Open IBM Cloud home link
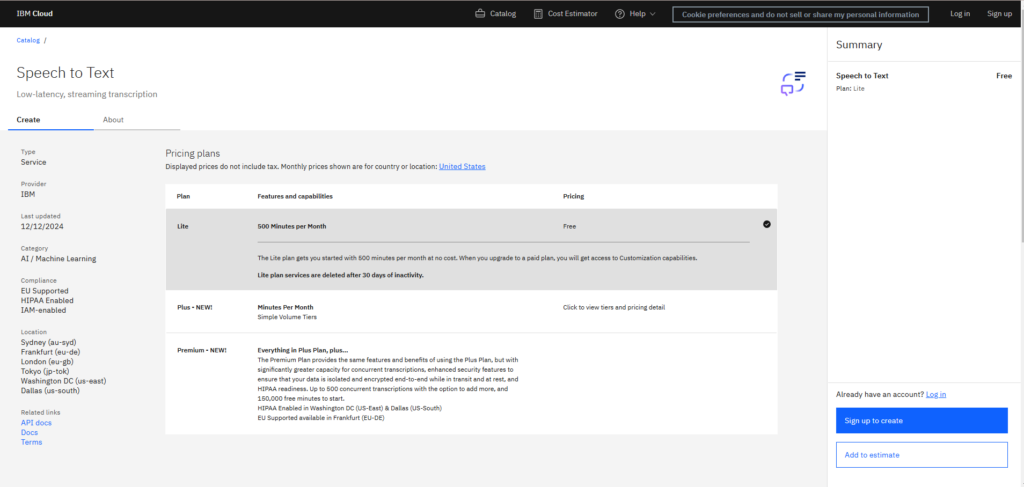The height and width of the screenshot is (487, 1024). [x=35, y=14]
